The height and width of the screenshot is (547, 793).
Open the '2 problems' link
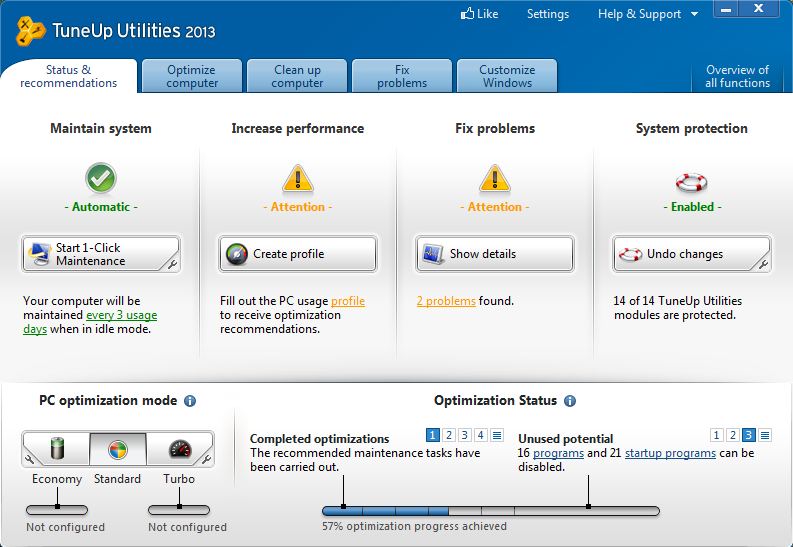(x=446, y=301)
